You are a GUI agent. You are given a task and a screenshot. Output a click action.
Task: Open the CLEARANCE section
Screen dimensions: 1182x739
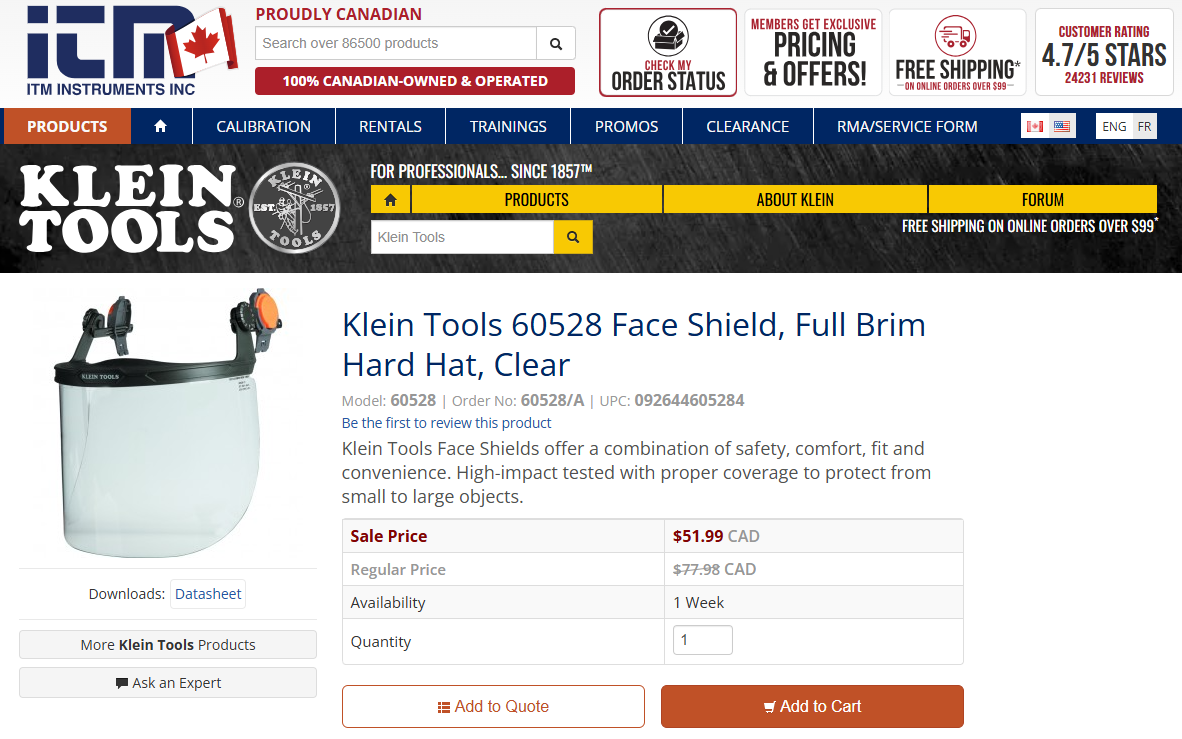(747, 126)
